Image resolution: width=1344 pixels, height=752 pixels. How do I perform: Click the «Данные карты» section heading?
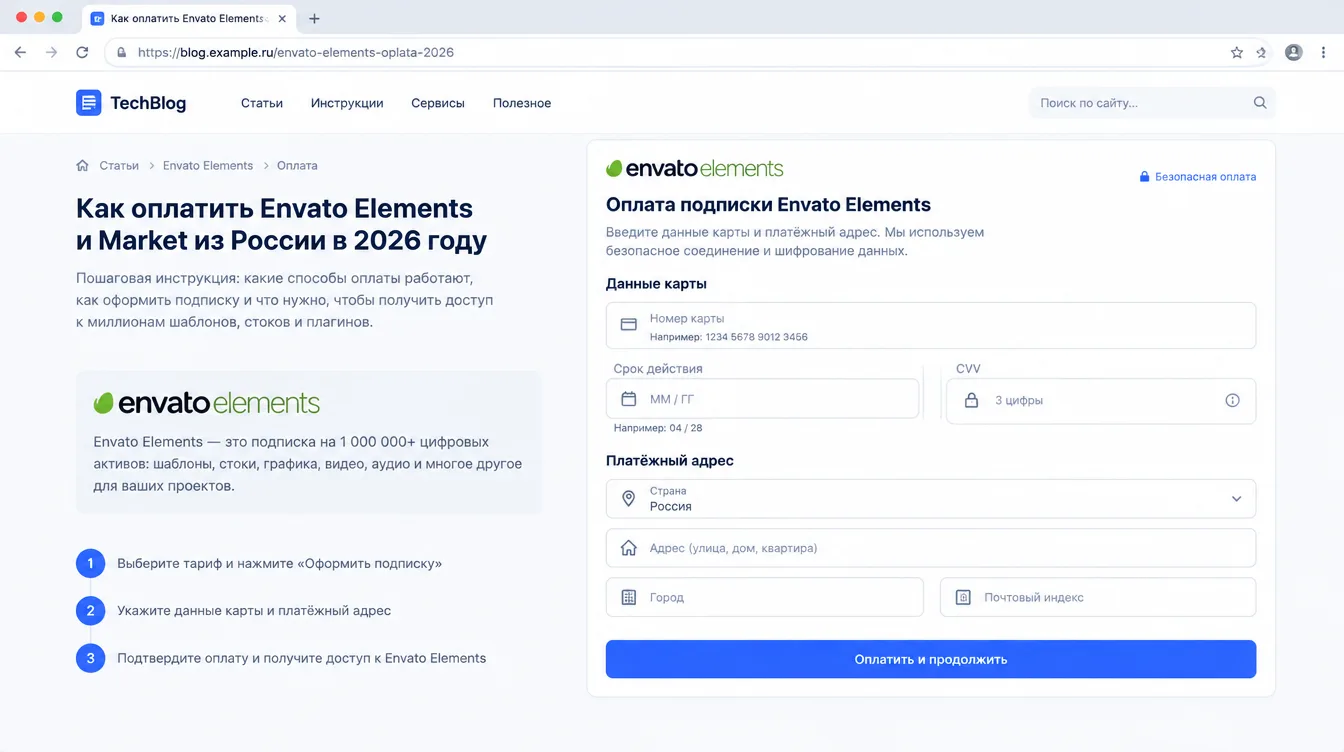(x=656, y=284)
